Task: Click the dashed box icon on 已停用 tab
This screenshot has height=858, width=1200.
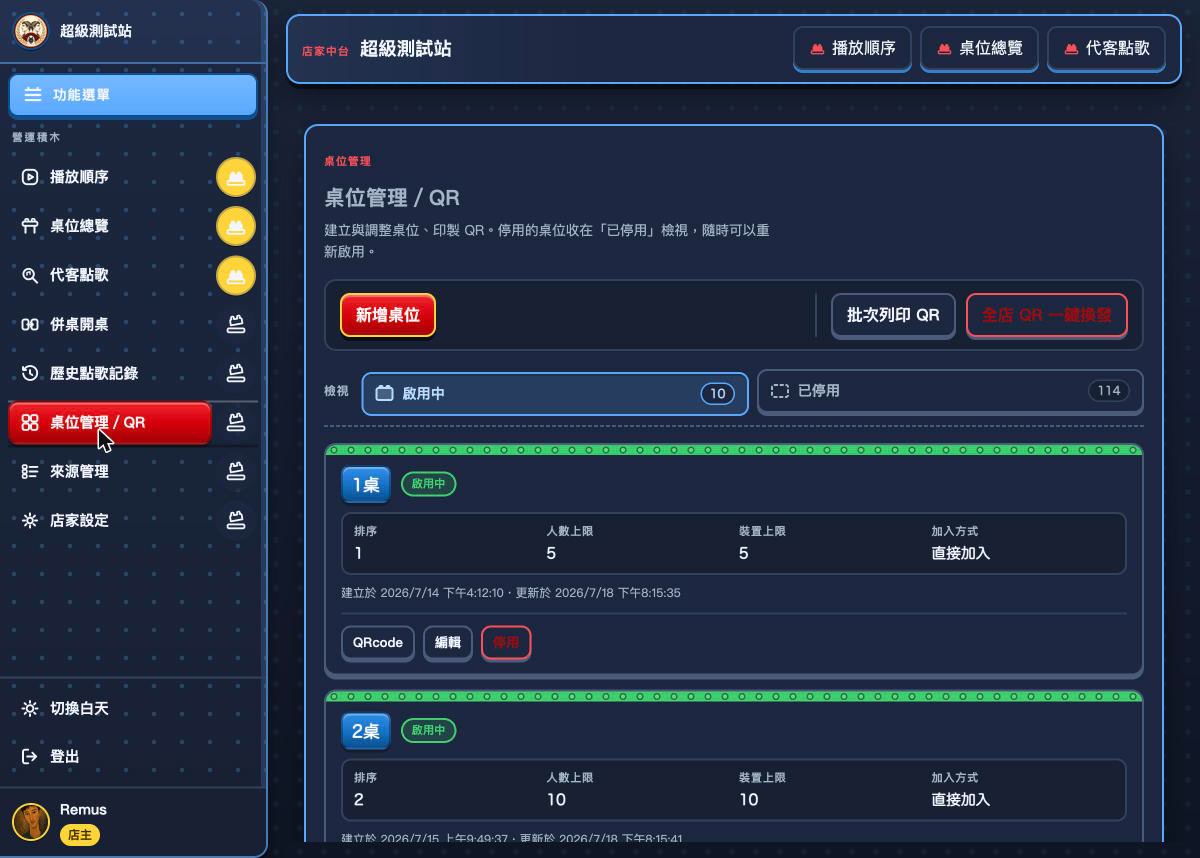Action: click(780, 391)
